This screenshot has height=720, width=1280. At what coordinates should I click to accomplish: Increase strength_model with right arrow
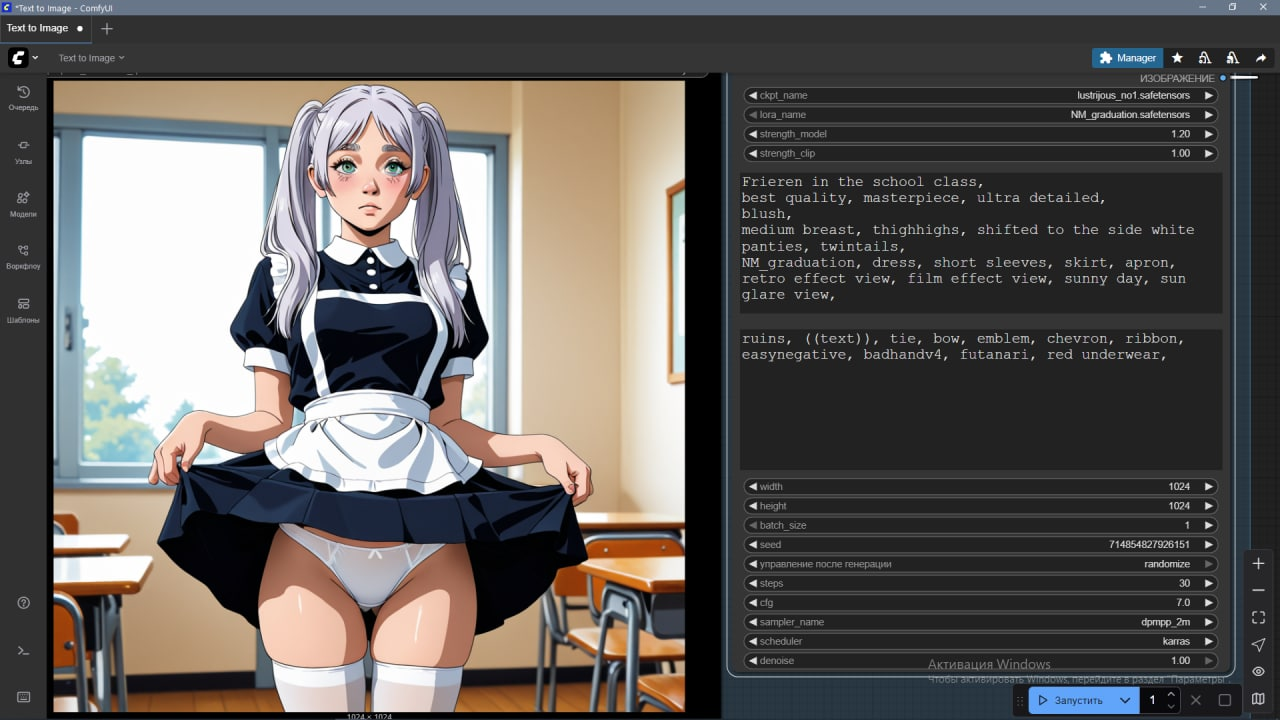coord(1208,134)
